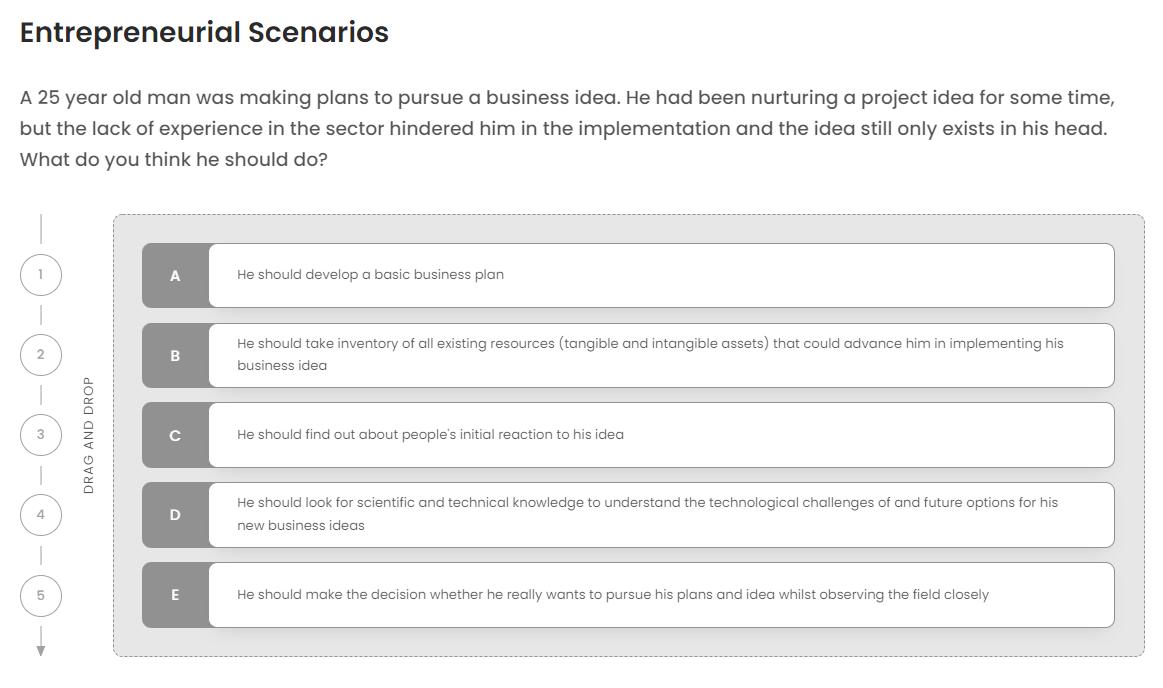This screenshot has height=688, width=1163.
Task: Click the gray letter B handle
Action: [176, 356]
